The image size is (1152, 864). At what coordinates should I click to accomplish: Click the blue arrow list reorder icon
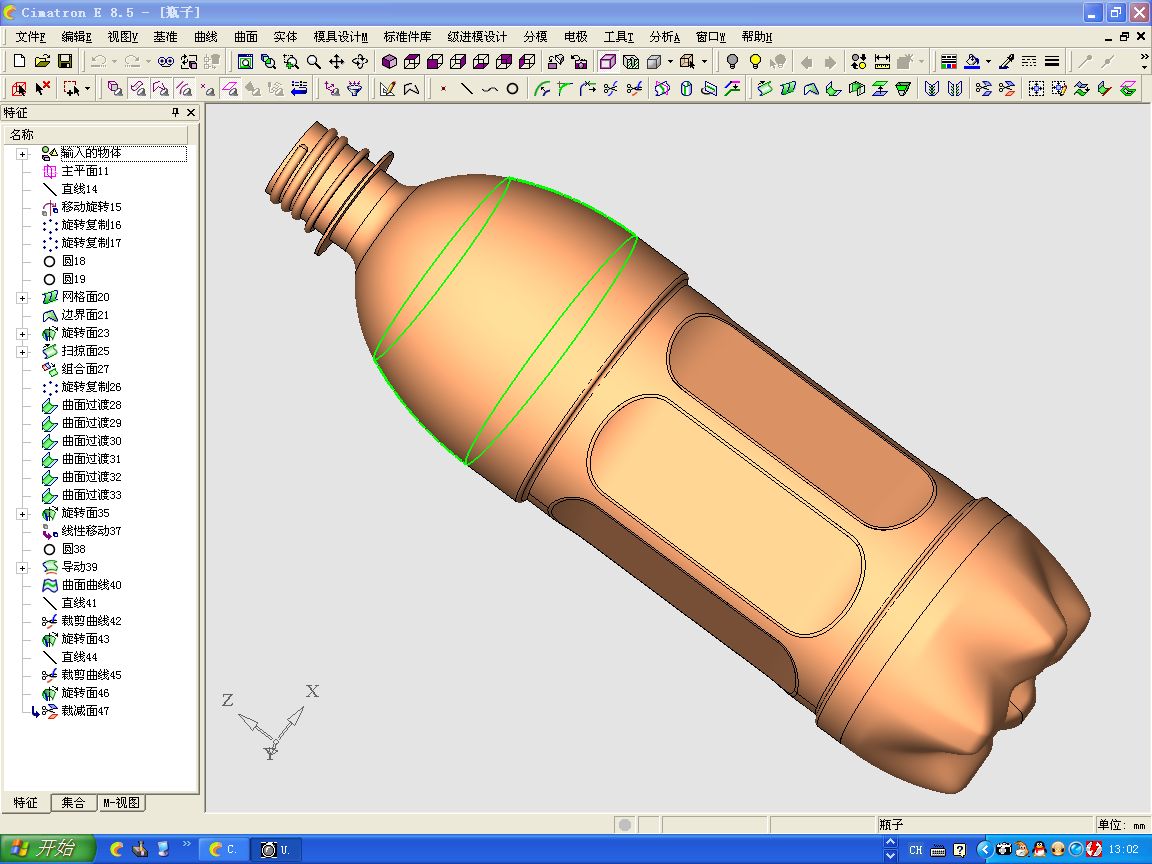tap(299, 89)
